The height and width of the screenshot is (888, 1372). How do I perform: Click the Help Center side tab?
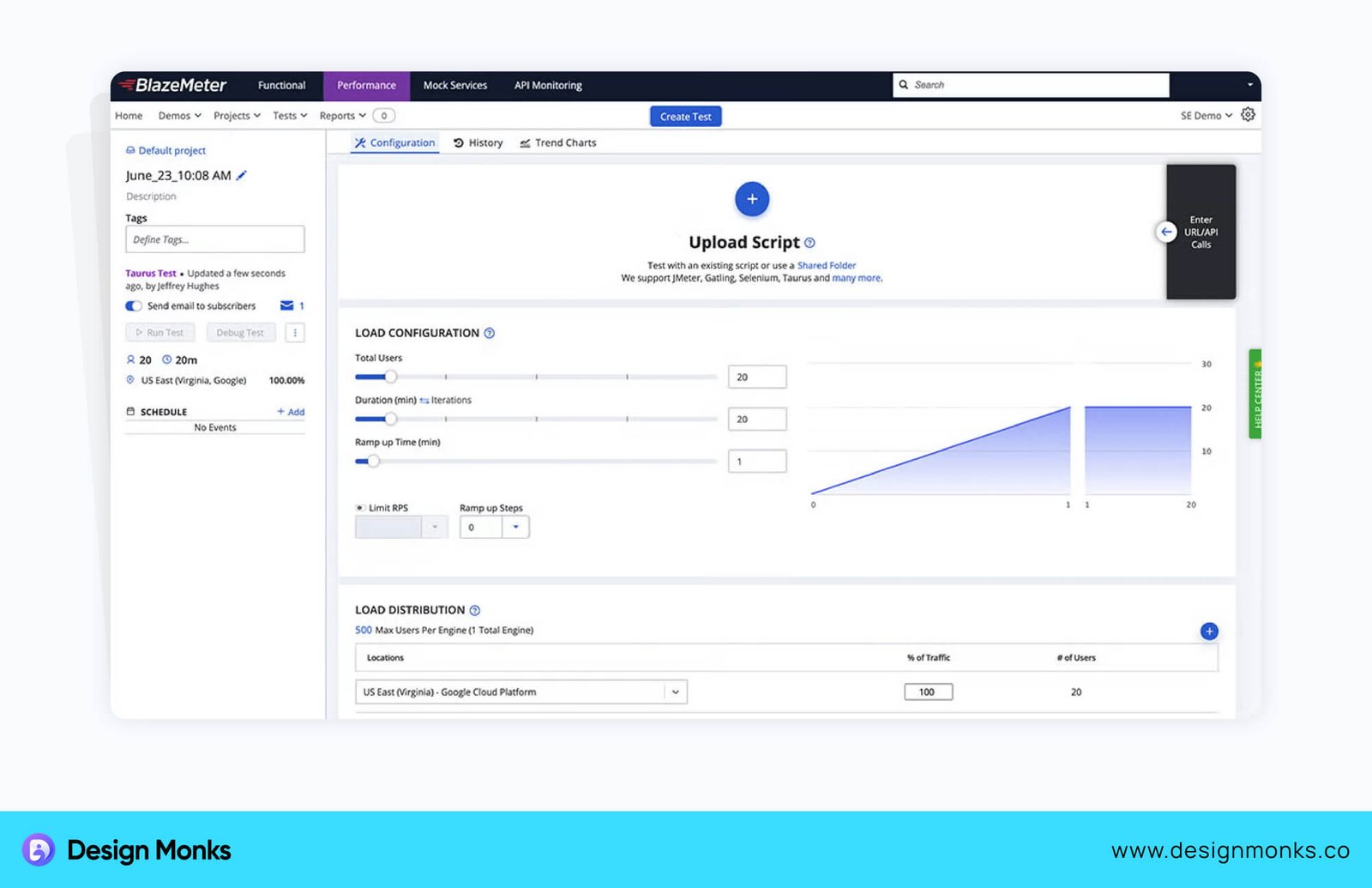[x=1255, y=394]
